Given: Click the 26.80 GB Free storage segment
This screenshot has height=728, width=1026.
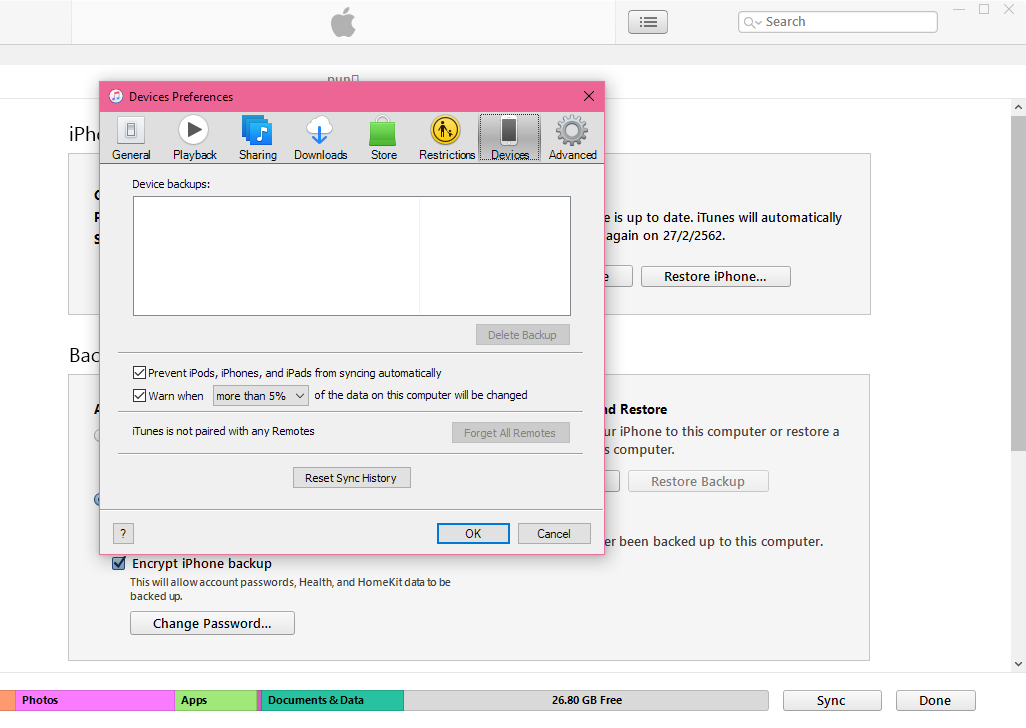Looking at the screenshot, I should 586,700.
